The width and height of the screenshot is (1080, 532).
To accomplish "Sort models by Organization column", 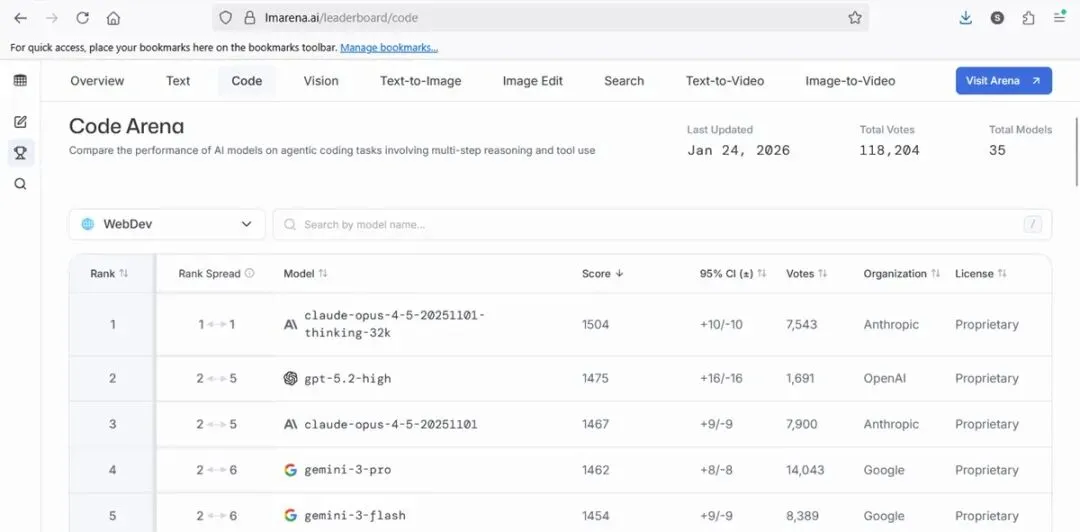I will (x=901, y=273).
